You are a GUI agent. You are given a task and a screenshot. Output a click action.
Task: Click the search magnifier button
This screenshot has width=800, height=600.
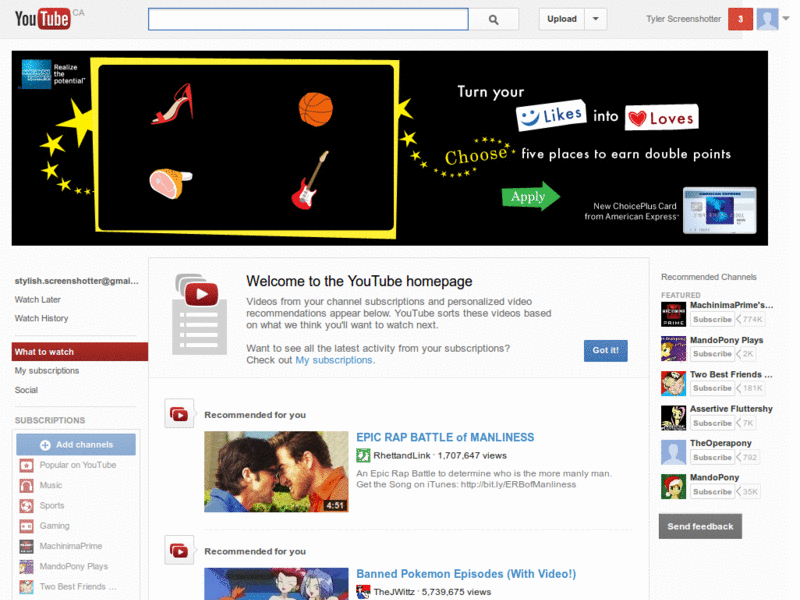click(493, 19)
